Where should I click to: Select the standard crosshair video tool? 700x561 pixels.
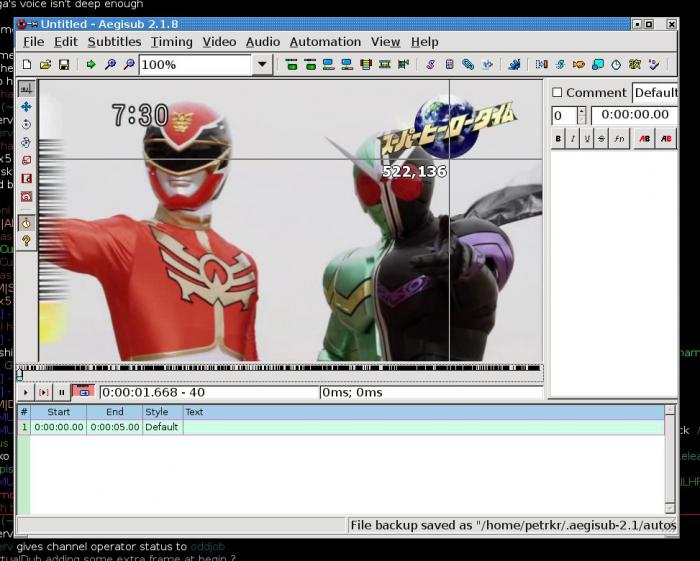point(26,88)
